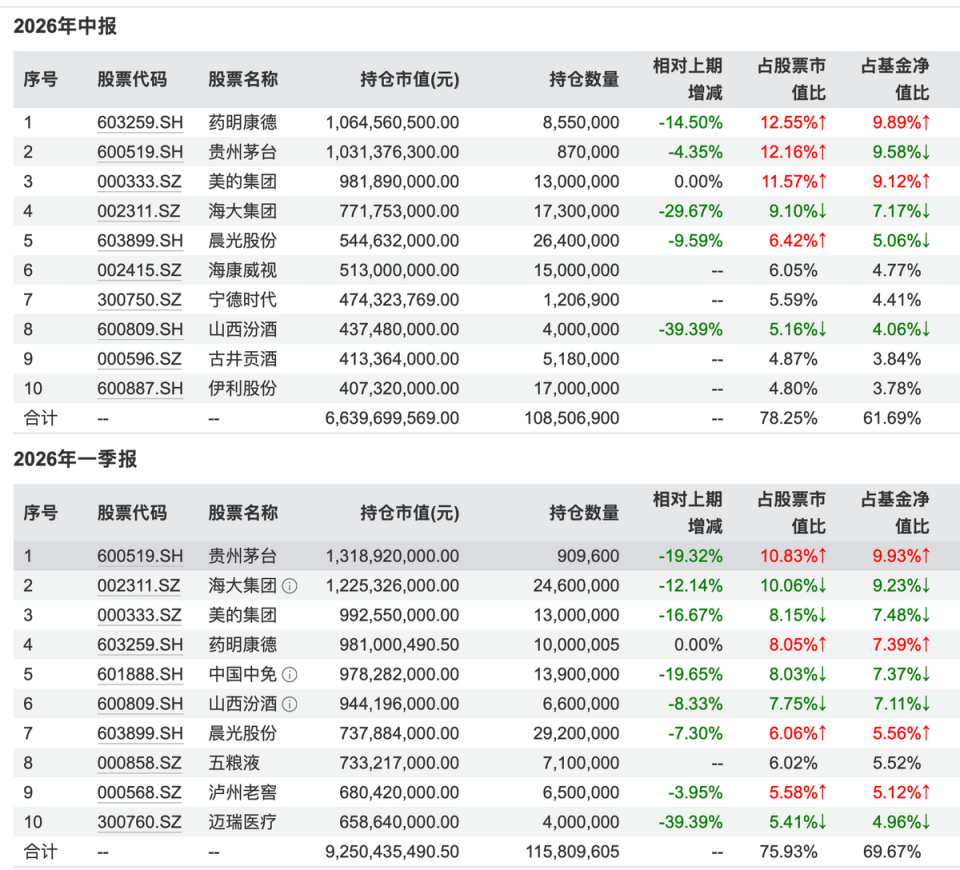Image resolution: width=960 pixels, height=870 pixels.
Task: Click info icon next to 海大集团 in 一季报
Action: (290, 586)
